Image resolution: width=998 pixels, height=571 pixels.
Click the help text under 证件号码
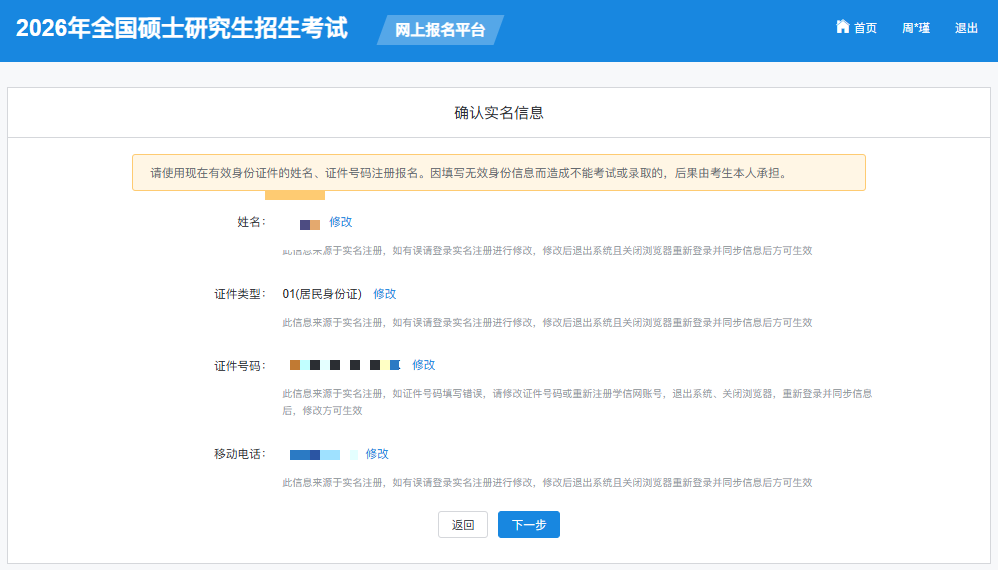click(x=577, y=401)
